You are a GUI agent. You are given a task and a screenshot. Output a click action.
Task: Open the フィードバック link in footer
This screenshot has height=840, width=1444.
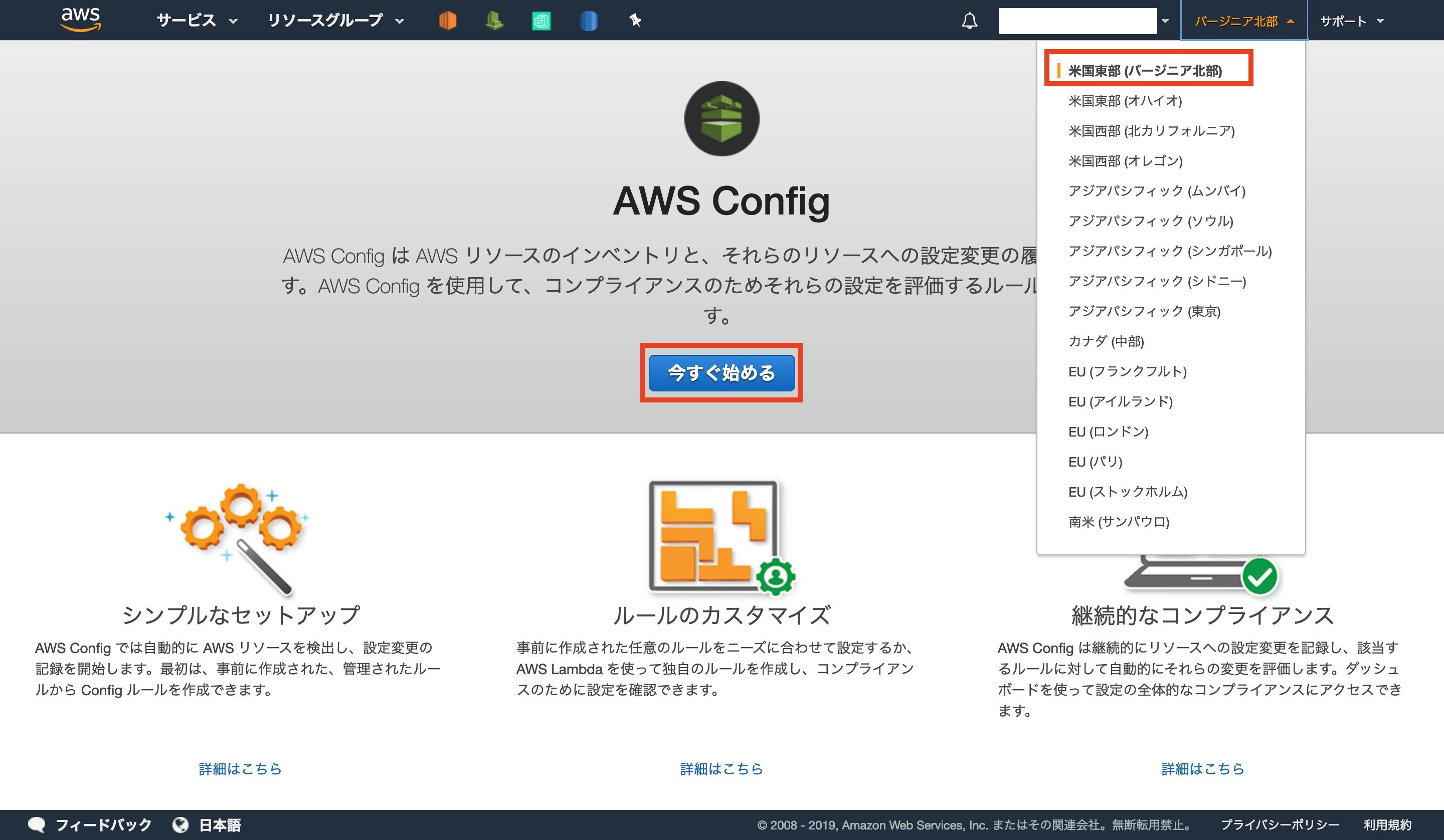tap(103, 825)
